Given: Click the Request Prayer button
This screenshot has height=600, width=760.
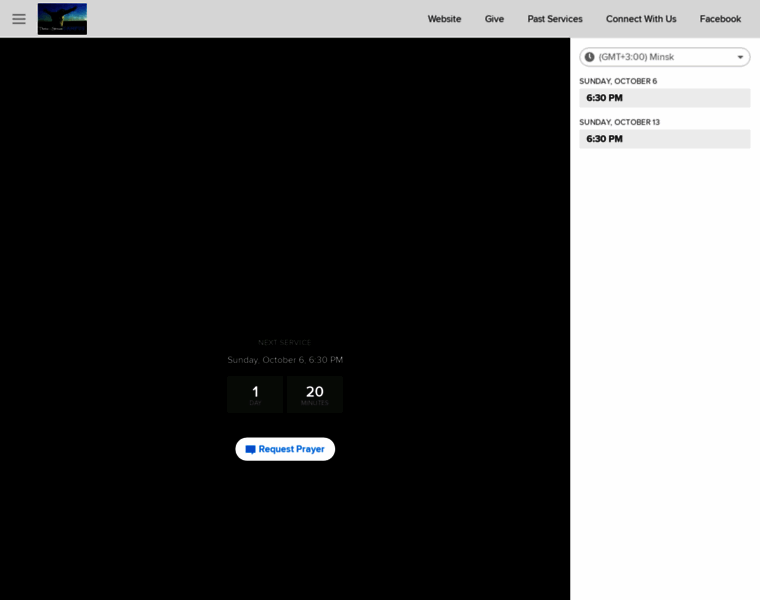Looking at the screenshot, I should pos(285,449).
